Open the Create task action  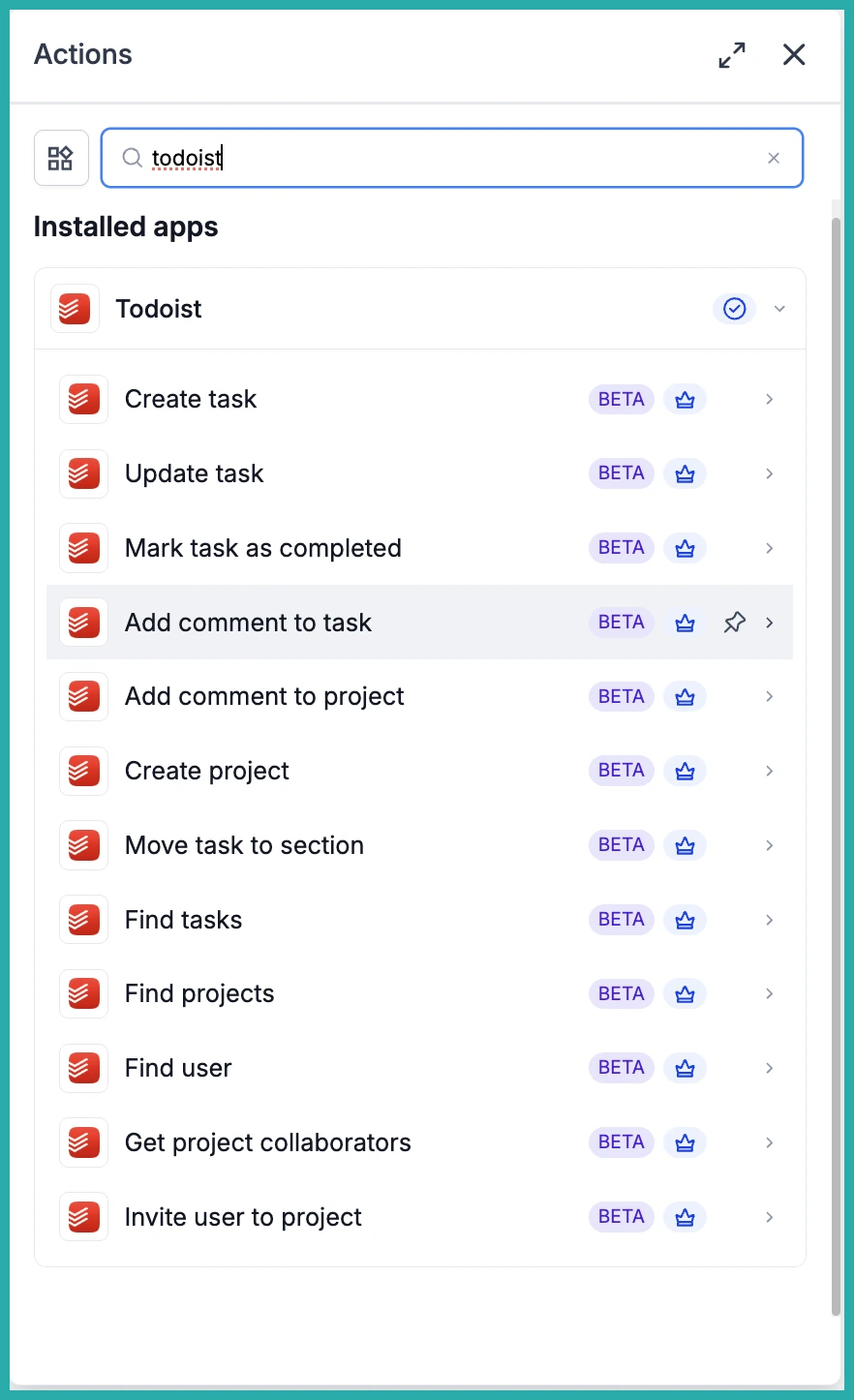(x=419, y=399)
